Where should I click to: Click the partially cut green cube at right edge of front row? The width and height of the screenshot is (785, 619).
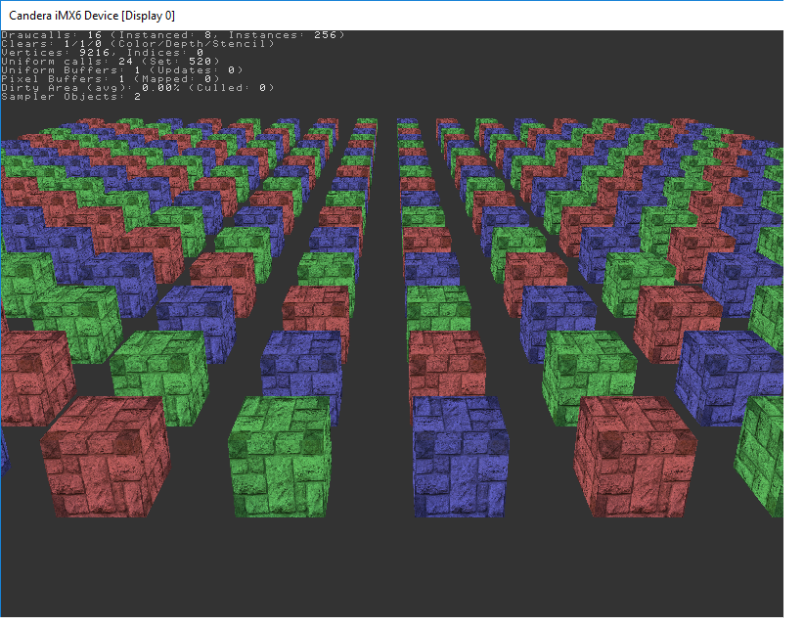tap(761, 456)
